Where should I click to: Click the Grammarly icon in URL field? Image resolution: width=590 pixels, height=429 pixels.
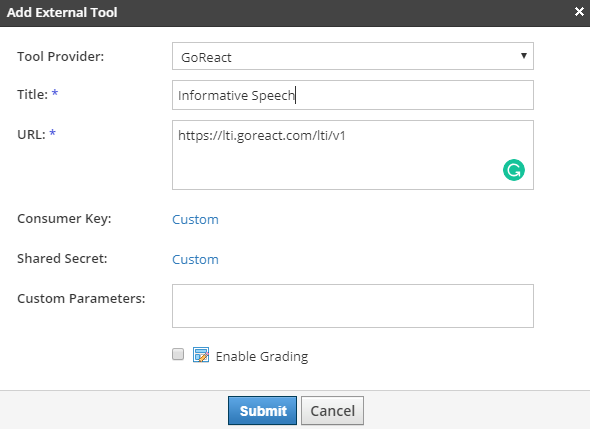(x=514, y=170)
